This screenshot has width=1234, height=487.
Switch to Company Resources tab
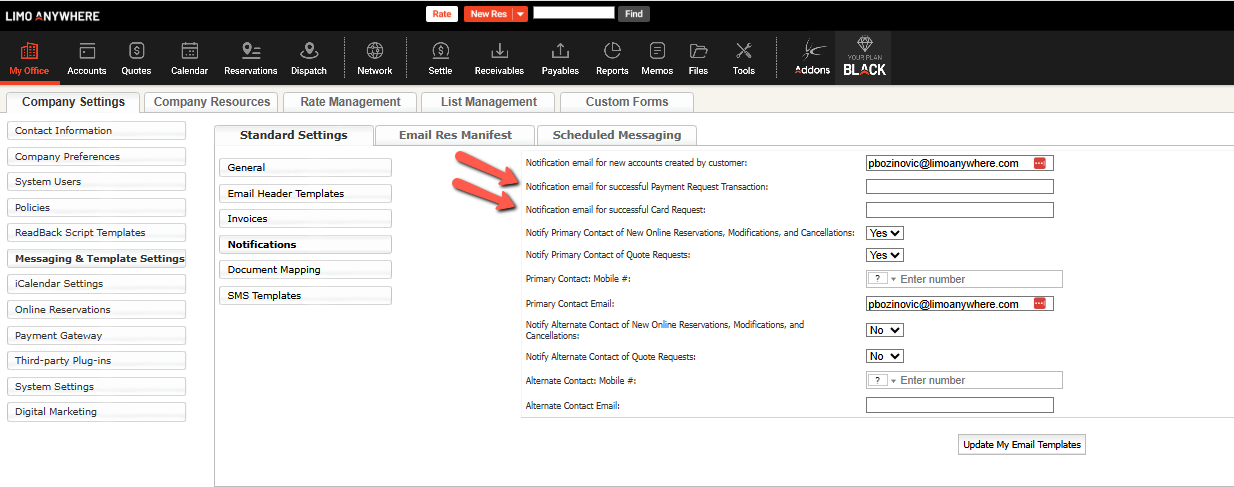click(x=211, y=102)
